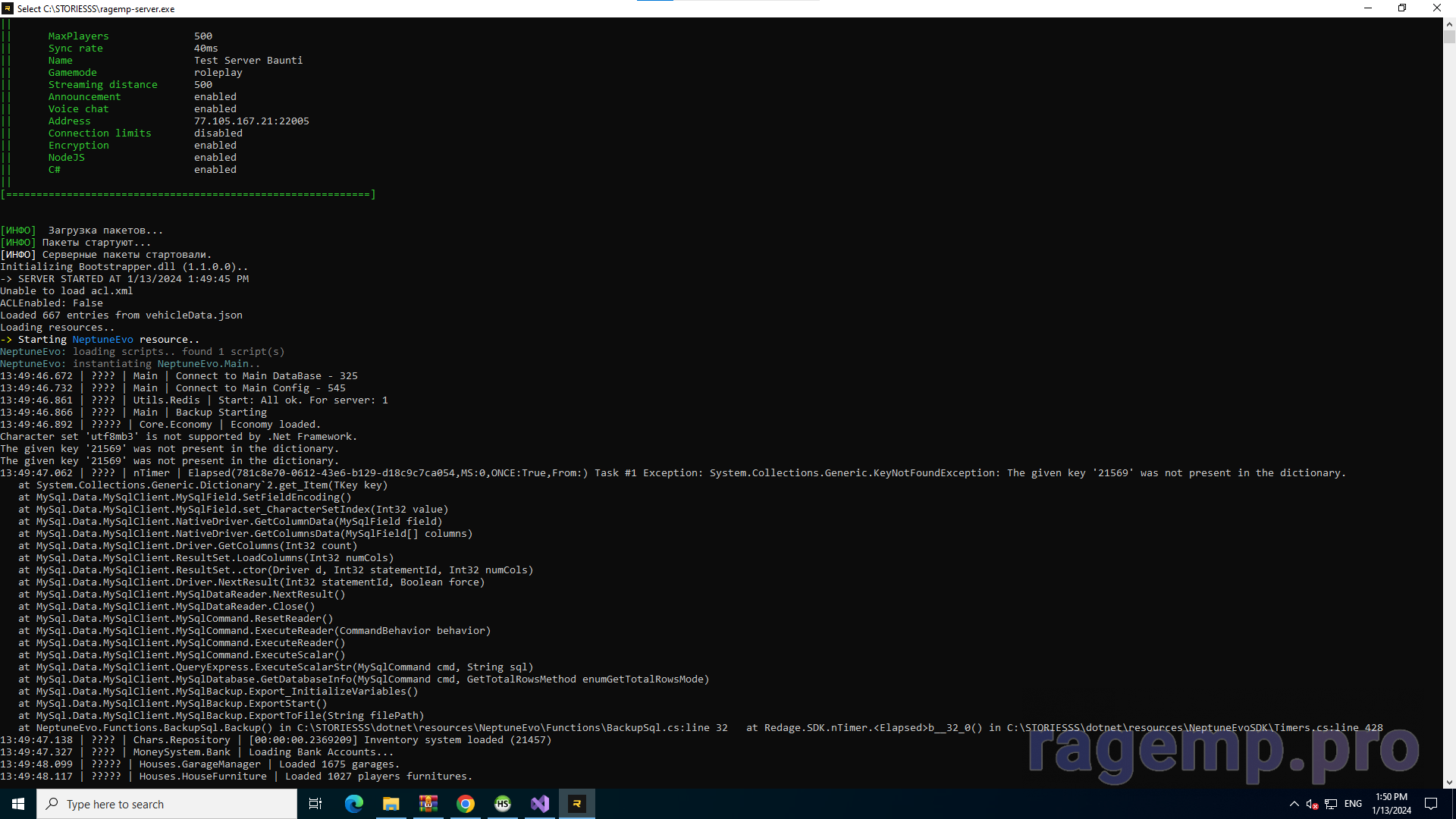Screen dimensions: 1456x819
Task: Open Google Chrome from the taskbar
Action: coord(466,804)
